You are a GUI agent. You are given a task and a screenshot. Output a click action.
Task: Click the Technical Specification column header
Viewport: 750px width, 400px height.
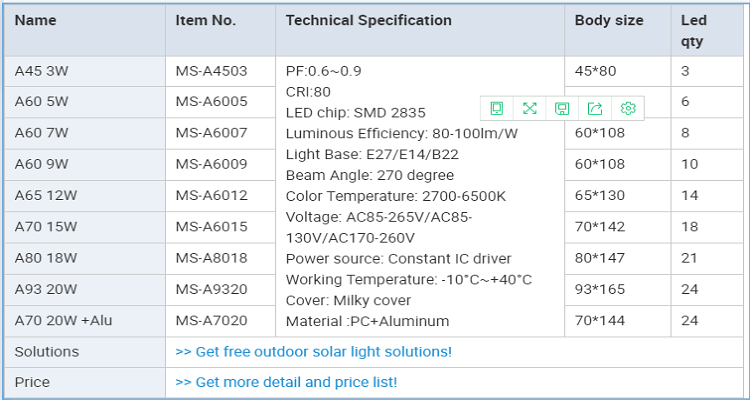(368, 21)
